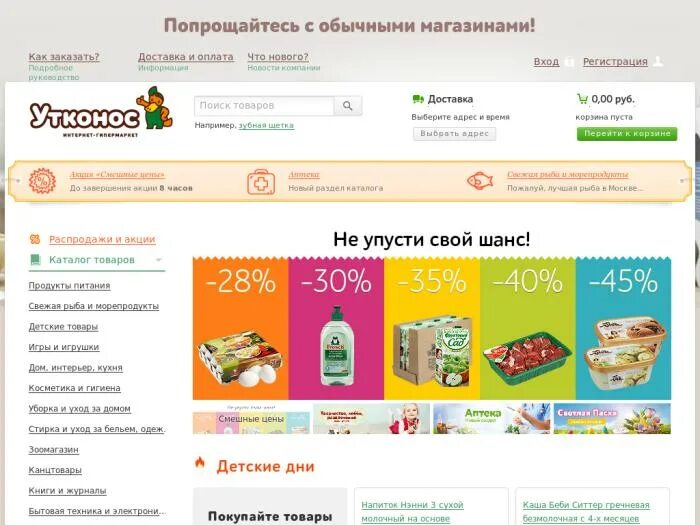This screenshot has height=525, width=700.
Task: Select the teal -45% ice cream panel
Action: (623, 328)
